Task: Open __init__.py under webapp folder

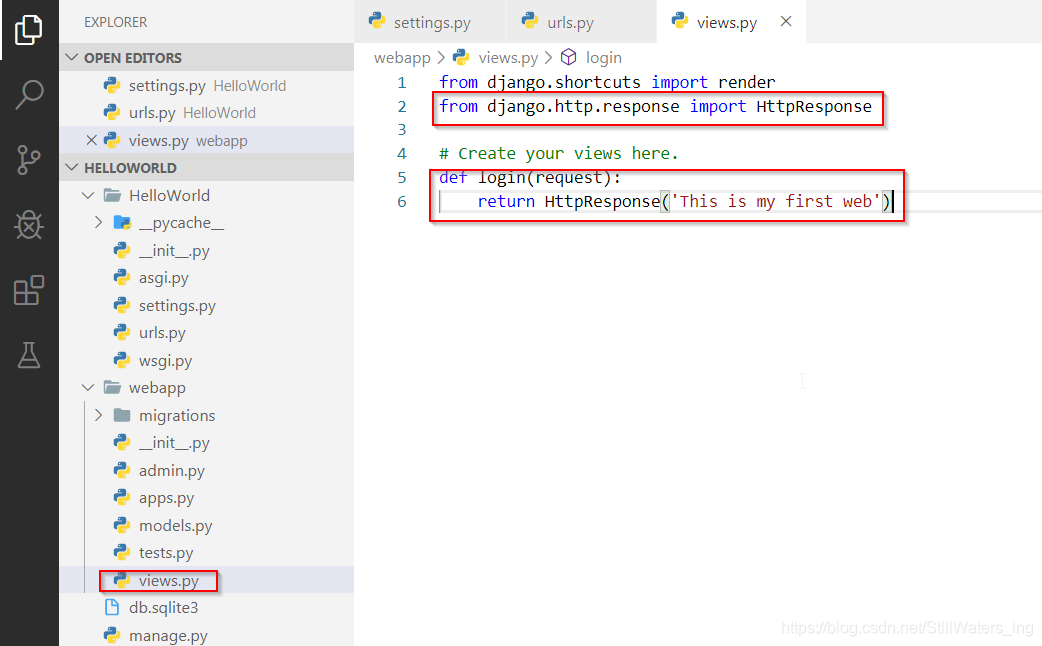Action: (x=206, y=443)
